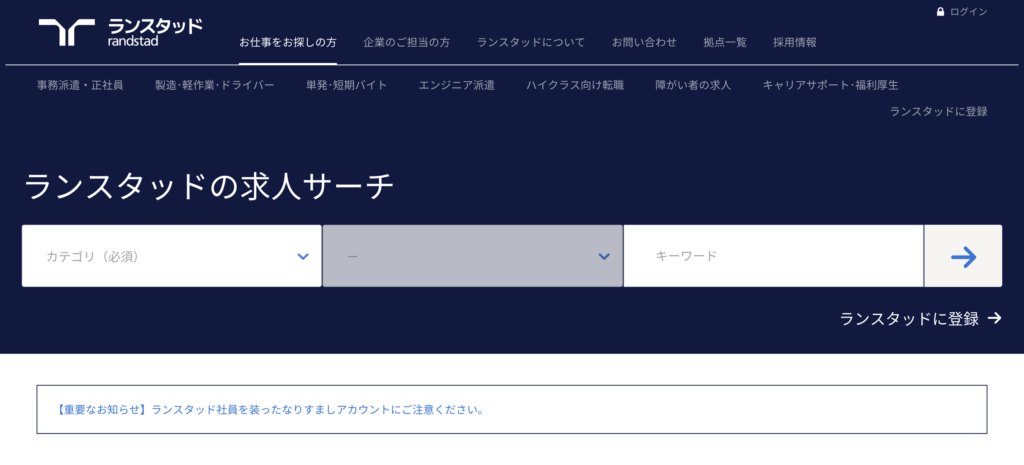Submit search with the blue arrow button

[x=963, y=256]
